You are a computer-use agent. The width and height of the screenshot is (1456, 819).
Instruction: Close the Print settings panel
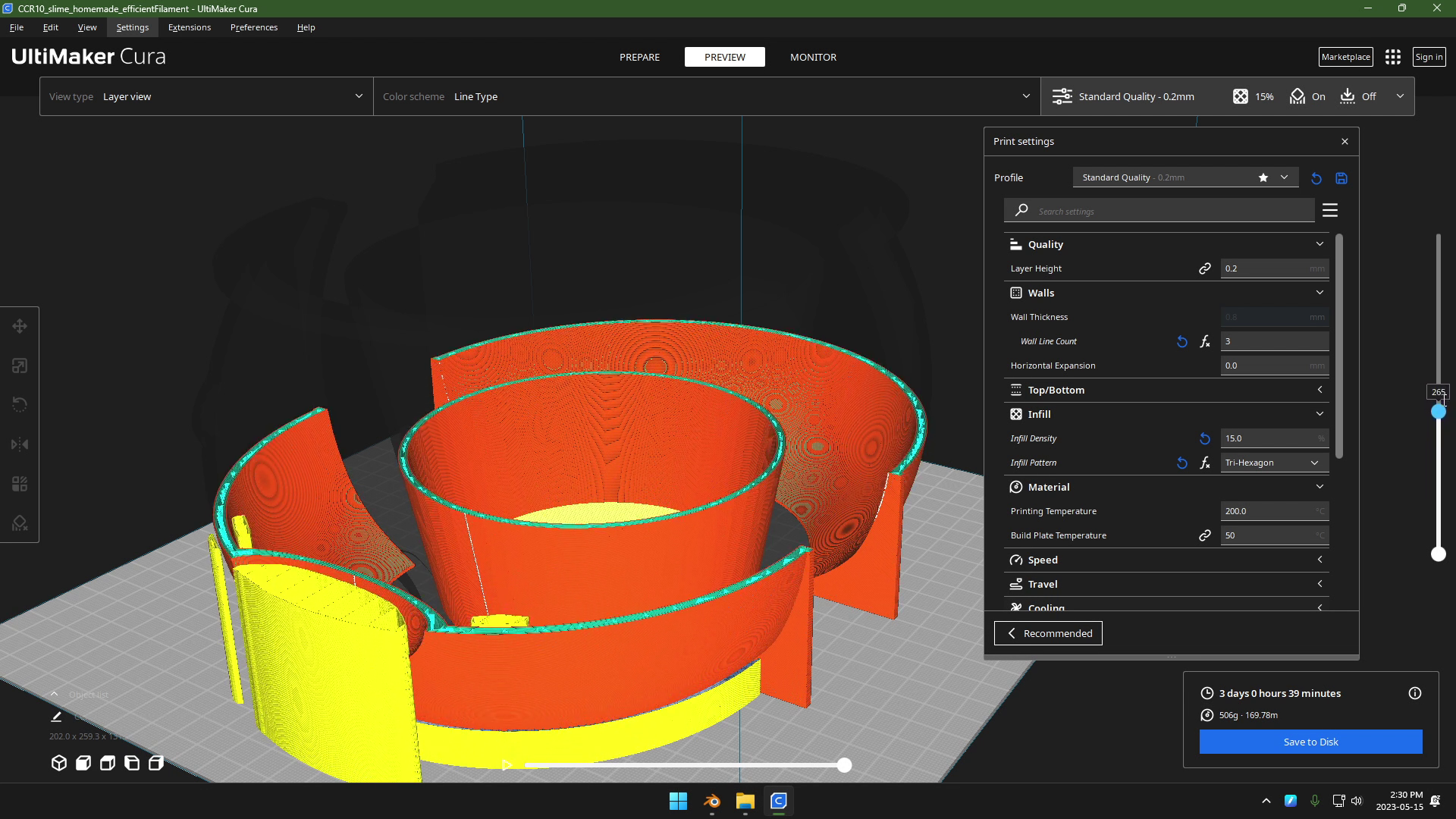tap(1345, 141)
